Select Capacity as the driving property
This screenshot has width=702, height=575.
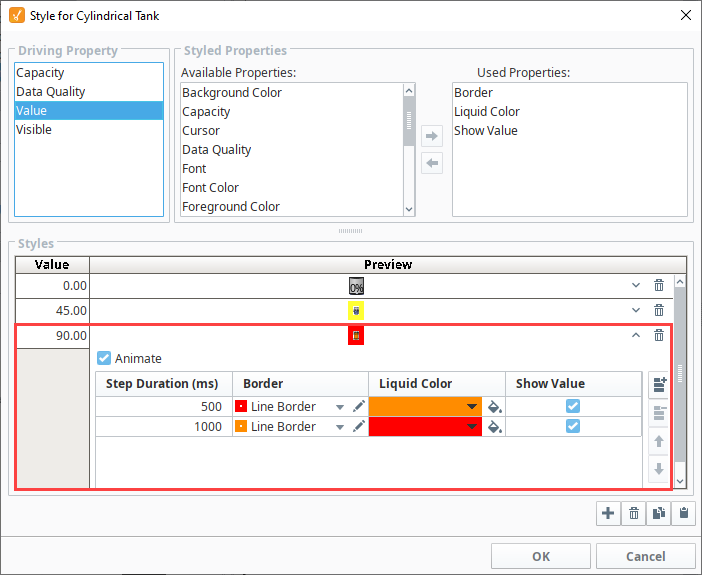click(x=89, y=73)
